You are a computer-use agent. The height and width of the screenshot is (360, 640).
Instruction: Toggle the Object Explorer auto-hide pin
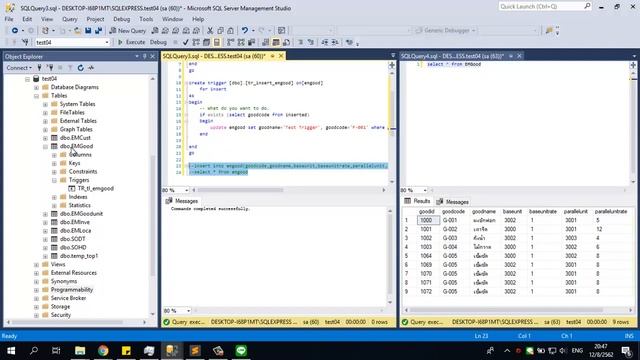144,56
